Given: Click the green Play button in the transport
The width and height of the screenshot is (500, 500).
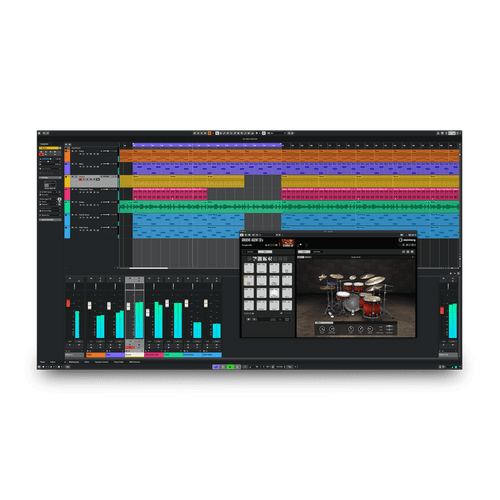Looking at the screenshot, I should click(x=230, y=367).
